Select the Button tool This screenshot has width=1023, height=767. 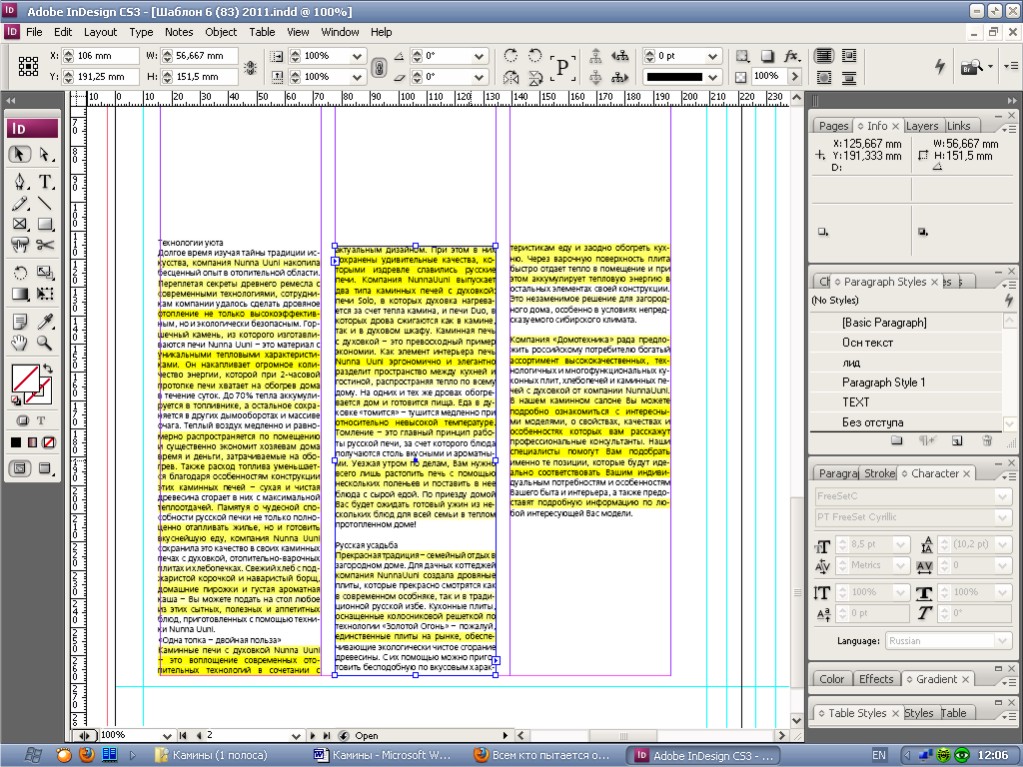(x=20, y=245)
